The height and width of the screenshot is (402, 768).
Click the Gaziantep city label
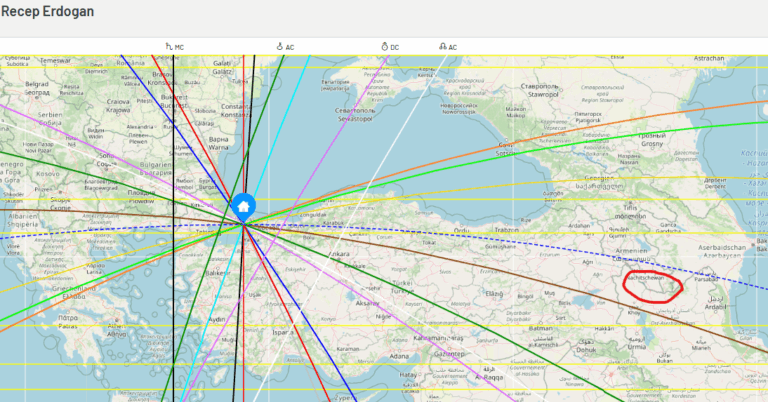(x=449, y=354)
